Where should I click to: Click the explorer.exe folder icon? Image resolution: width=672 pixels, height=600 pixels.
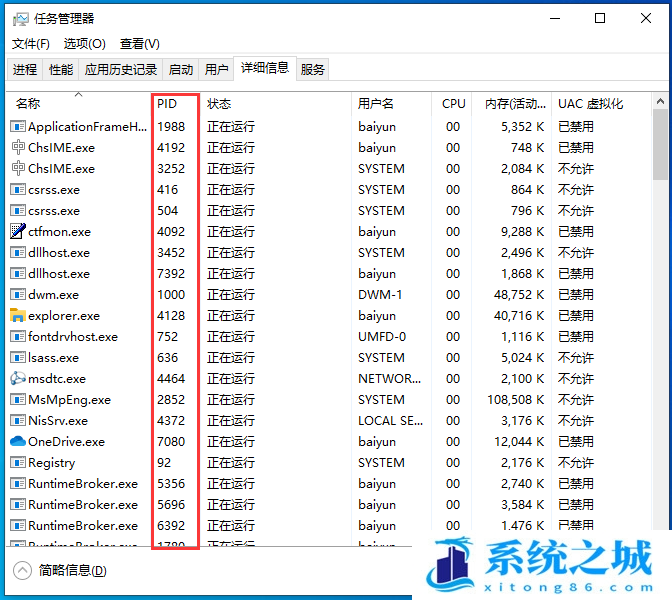(18, 316)
